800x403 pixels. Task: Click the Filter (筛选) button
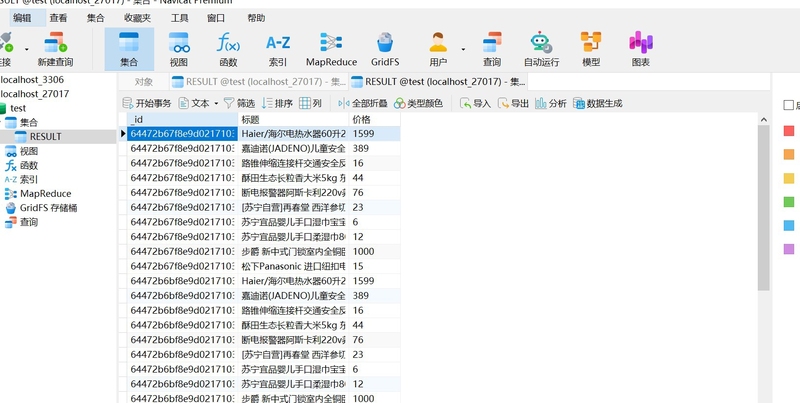(239, 104)
